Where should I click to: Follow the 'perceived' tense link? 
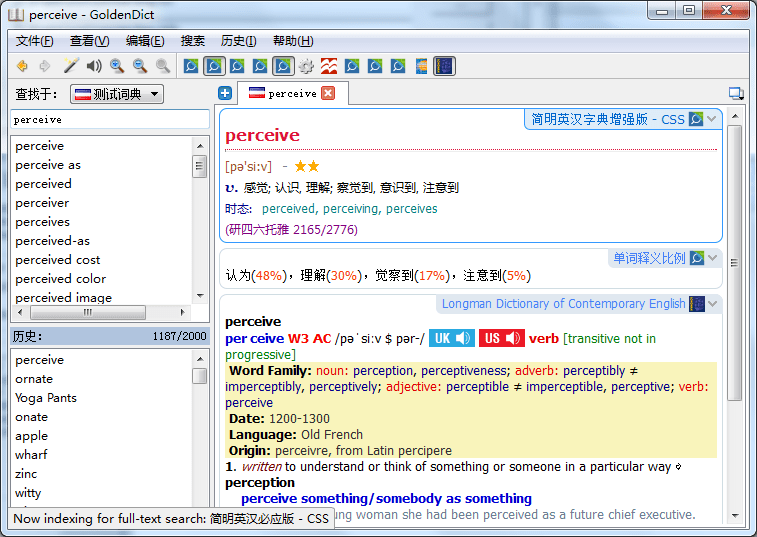pos(288,209)
